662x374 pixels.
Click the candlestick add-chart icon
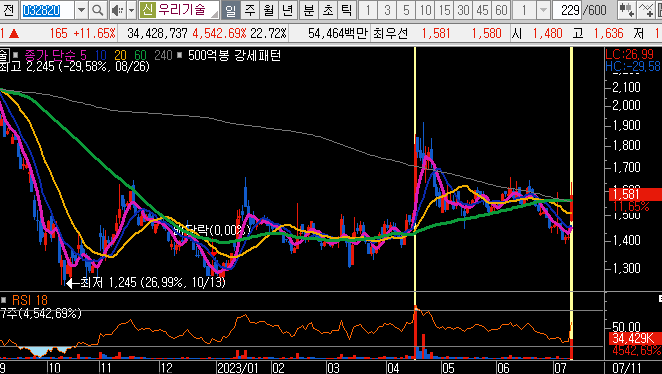[627, 10]
